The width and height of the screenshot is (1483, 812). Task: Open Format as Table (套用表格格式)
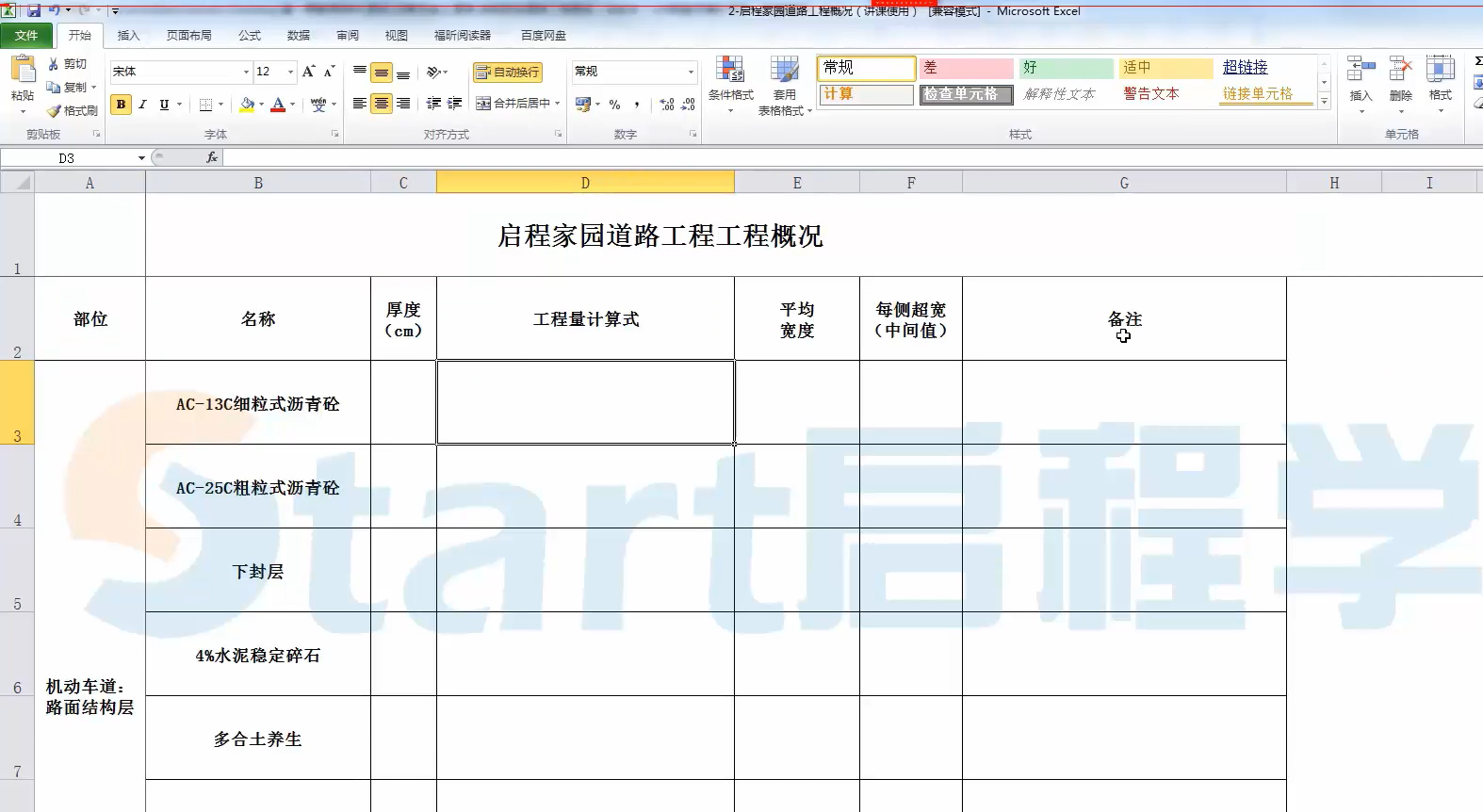coord(784,85)
